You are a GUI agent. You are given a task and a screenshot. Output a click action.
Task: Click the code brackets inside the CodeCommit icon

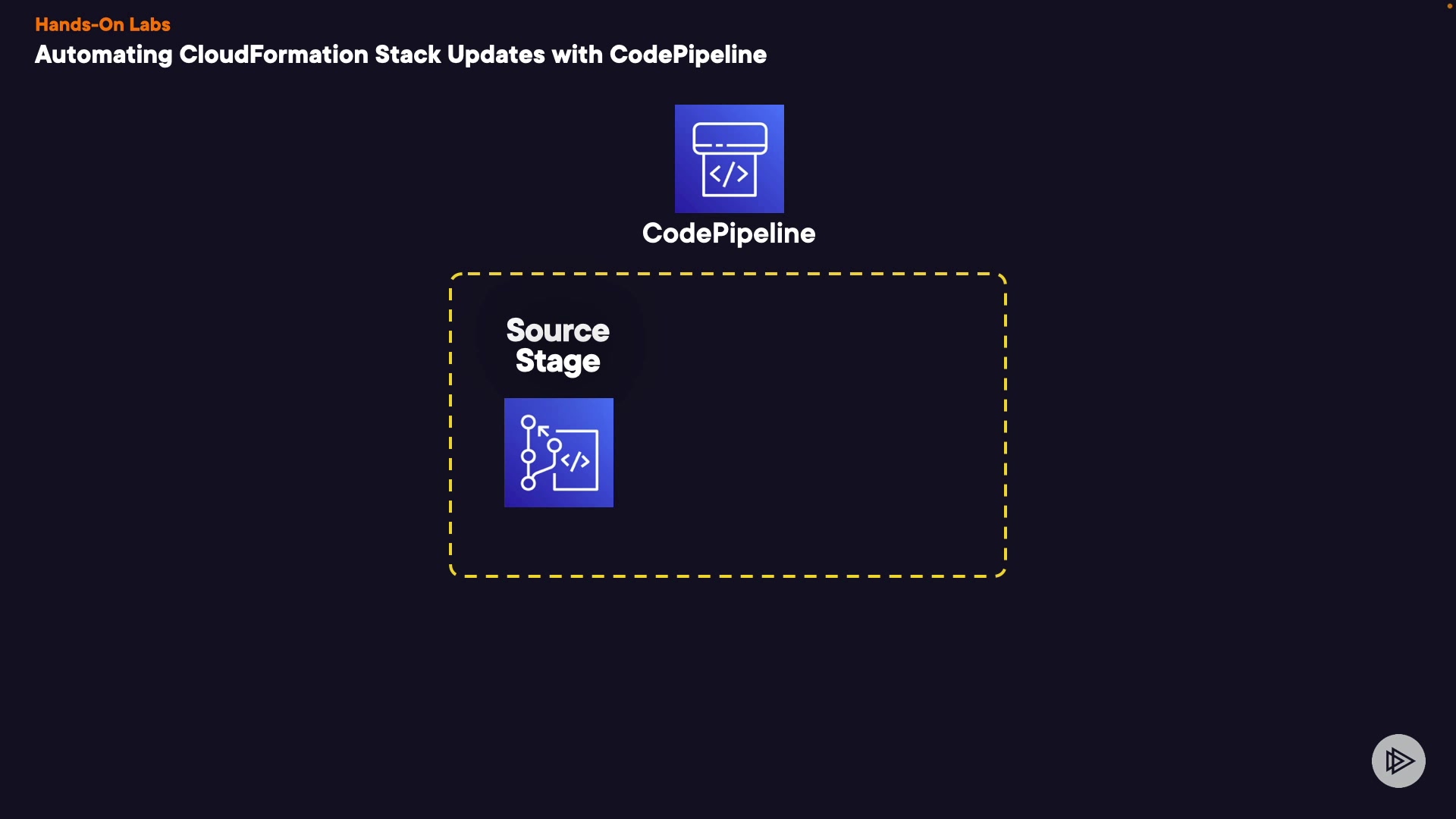(x=576, y=460)
